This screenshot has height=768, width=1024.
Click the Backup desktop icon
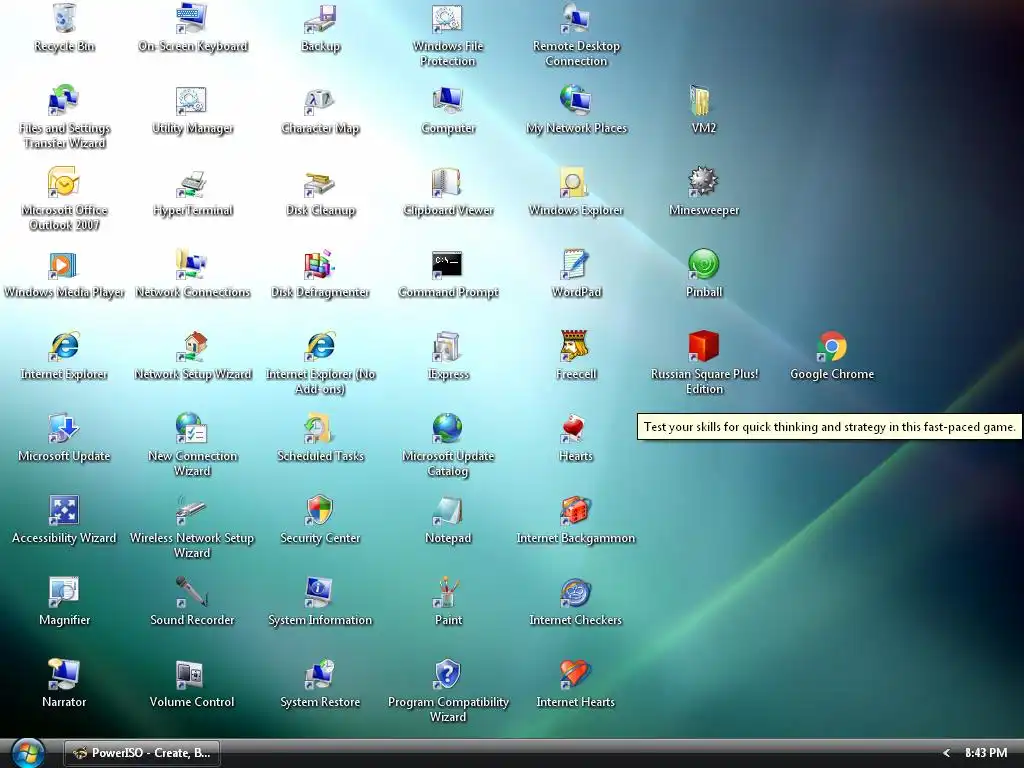(320, 18)
